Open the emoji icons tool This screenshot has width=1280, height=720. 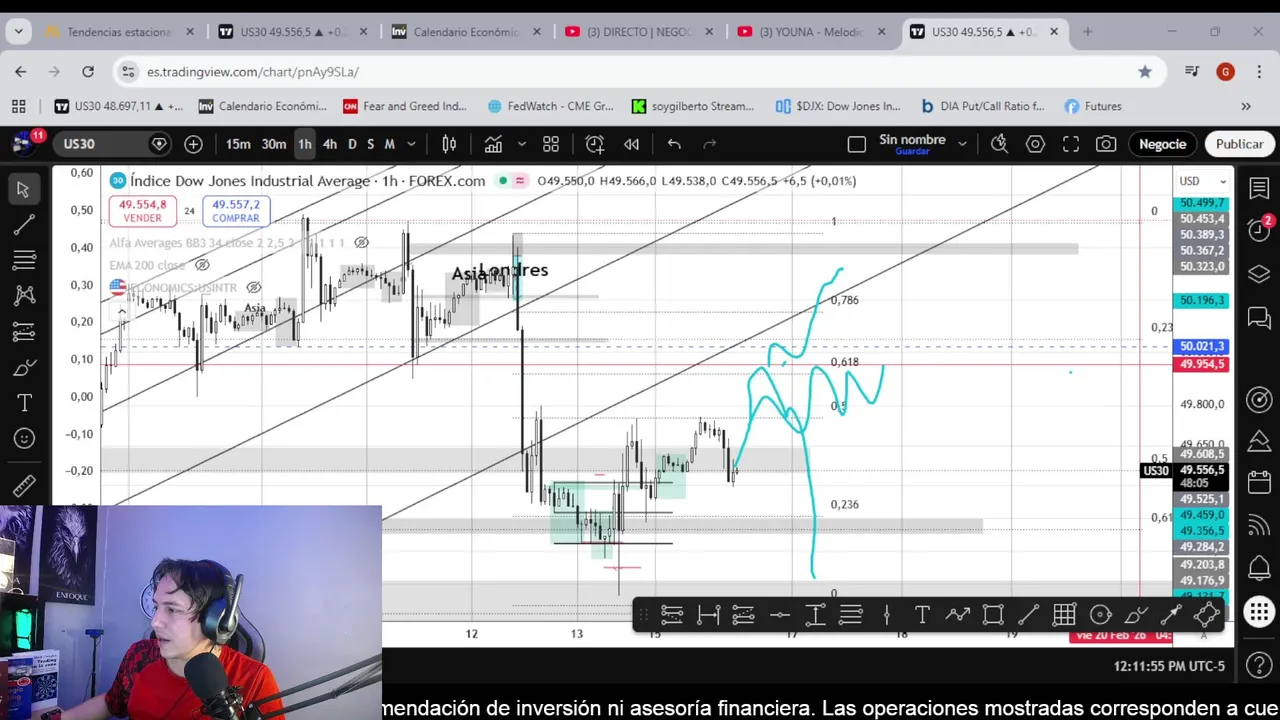click(x=23, y=438)
